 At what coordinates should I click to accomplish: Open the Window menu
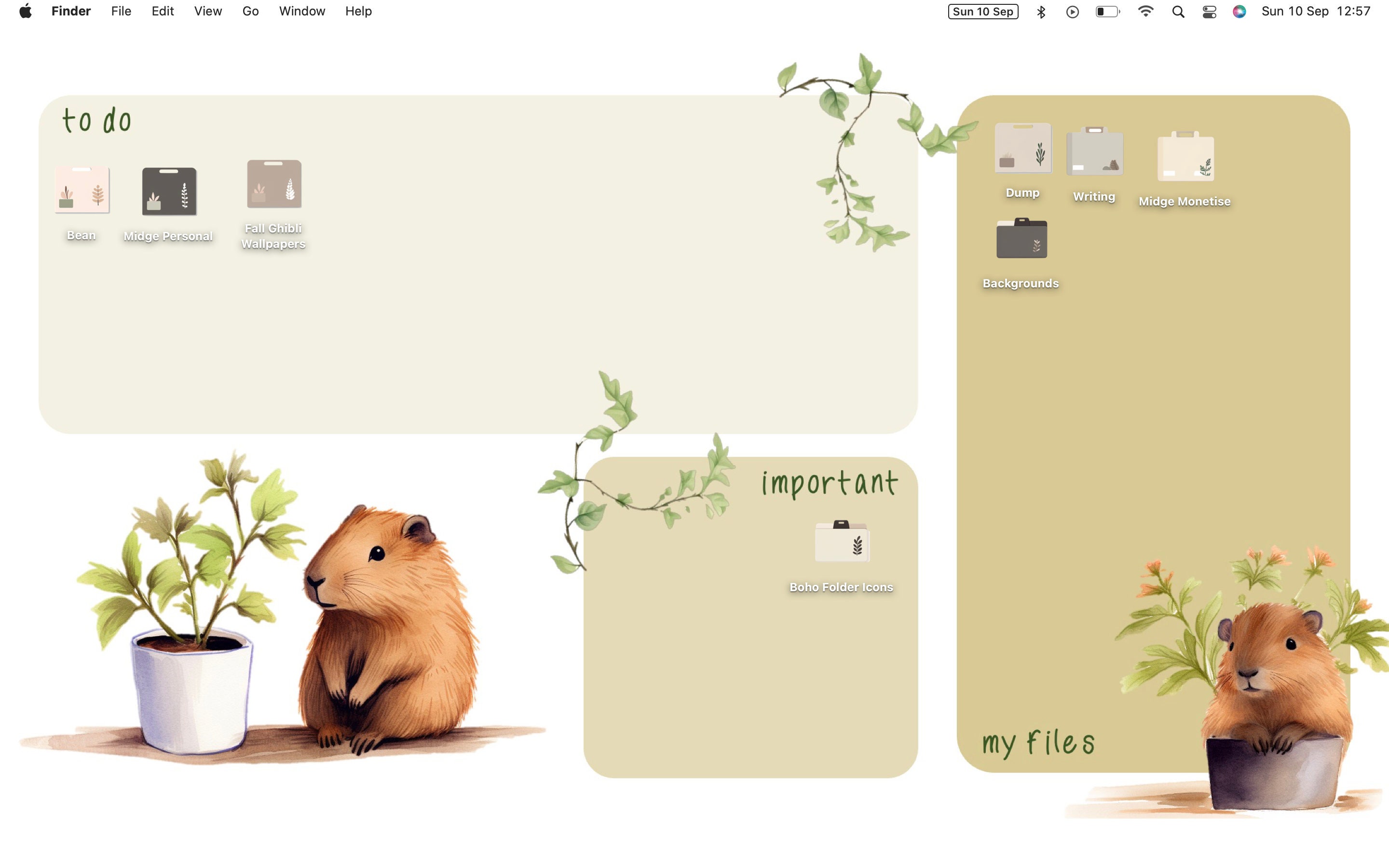pos(301,11)
